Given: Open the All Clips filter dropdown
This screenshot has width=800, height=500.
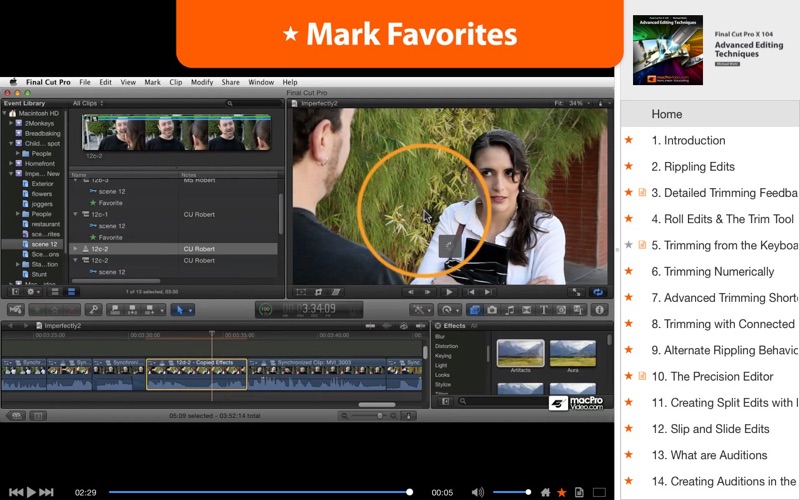Looking at the screenshot, I should 88,103.
